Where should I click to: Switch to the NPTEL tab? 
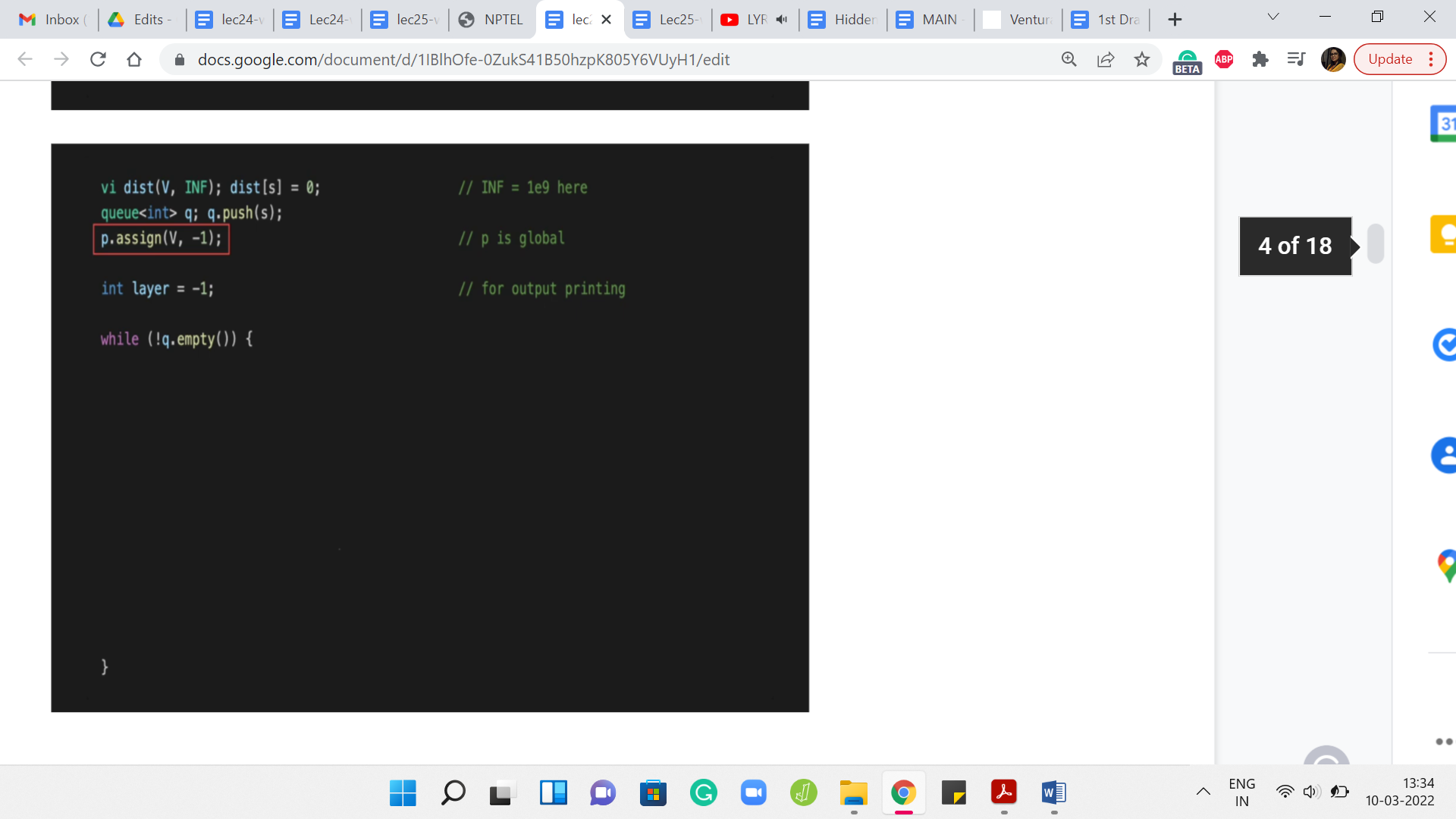click(x=492, y=20)
